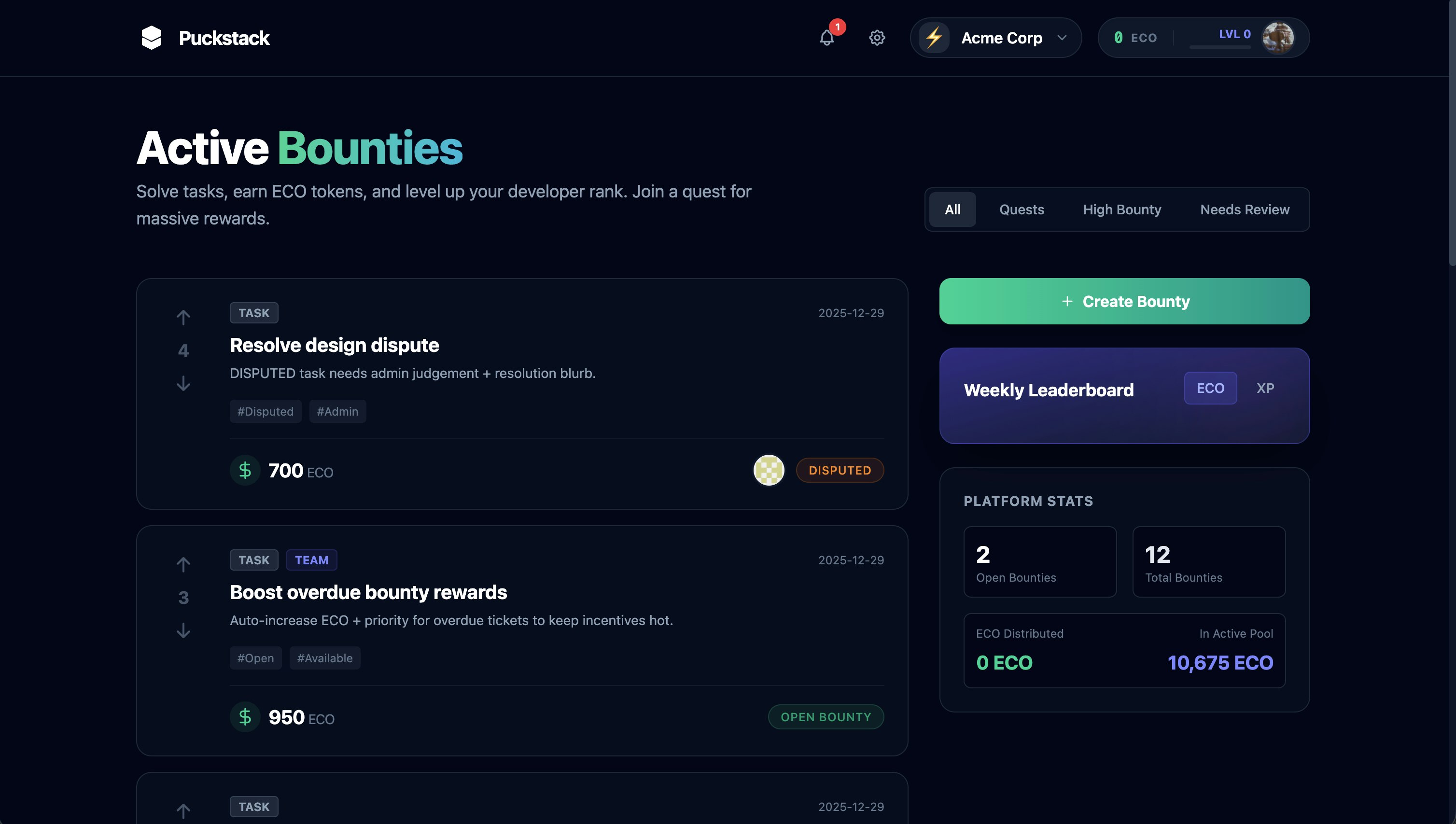This screenshot has height=824, width=1456.
Task: Click the Create Bounty button
Action: click(x=1124, y=301)
